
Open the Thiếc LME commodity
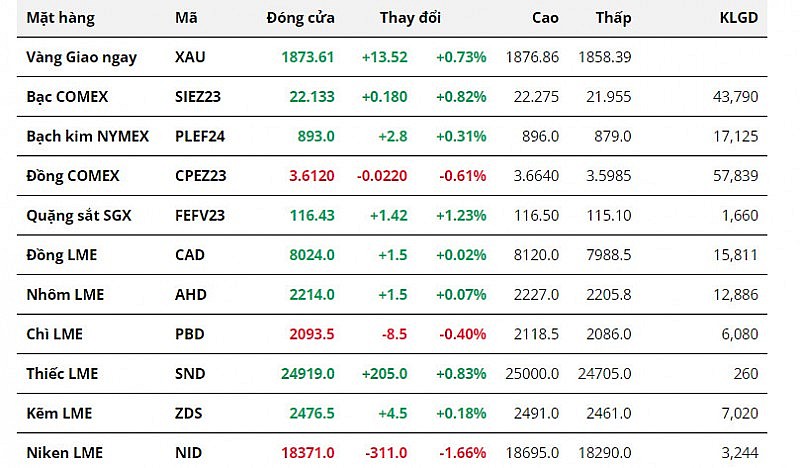[62, 374]
